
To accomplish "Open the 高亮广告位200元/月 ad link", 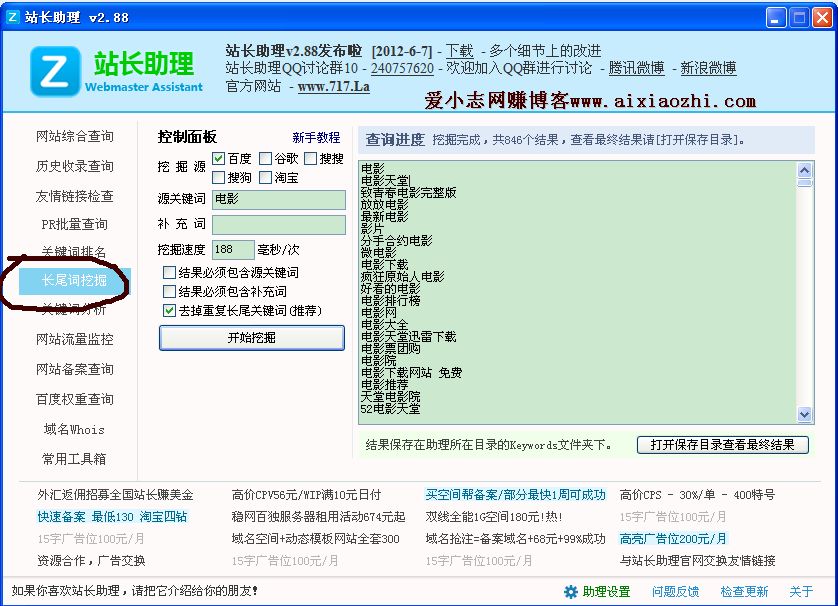I will 673,539.
